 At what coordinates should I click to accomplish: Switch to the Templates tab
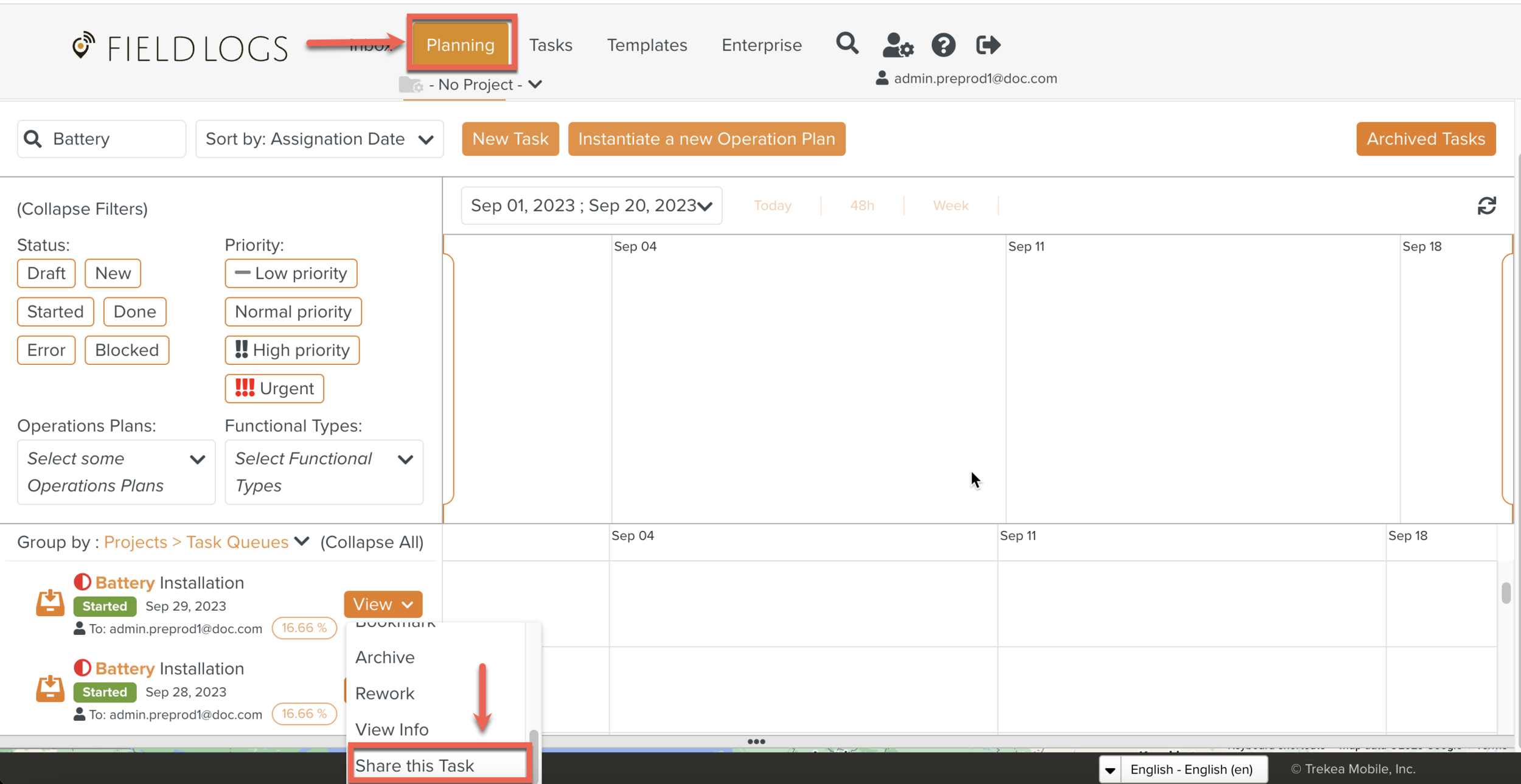(647, 45)
